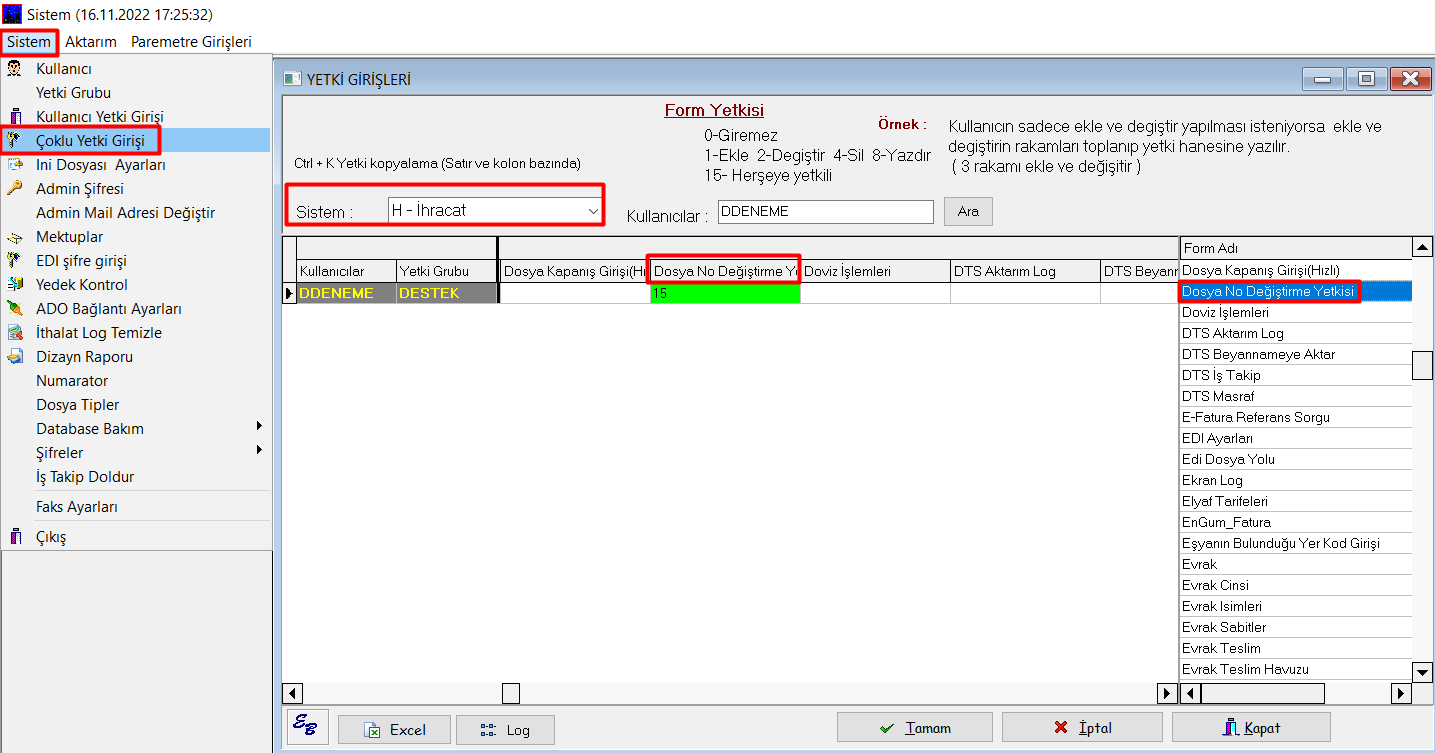Click the Kullanıcılar search input field
Screen dimensions: 1435x753
825,211
